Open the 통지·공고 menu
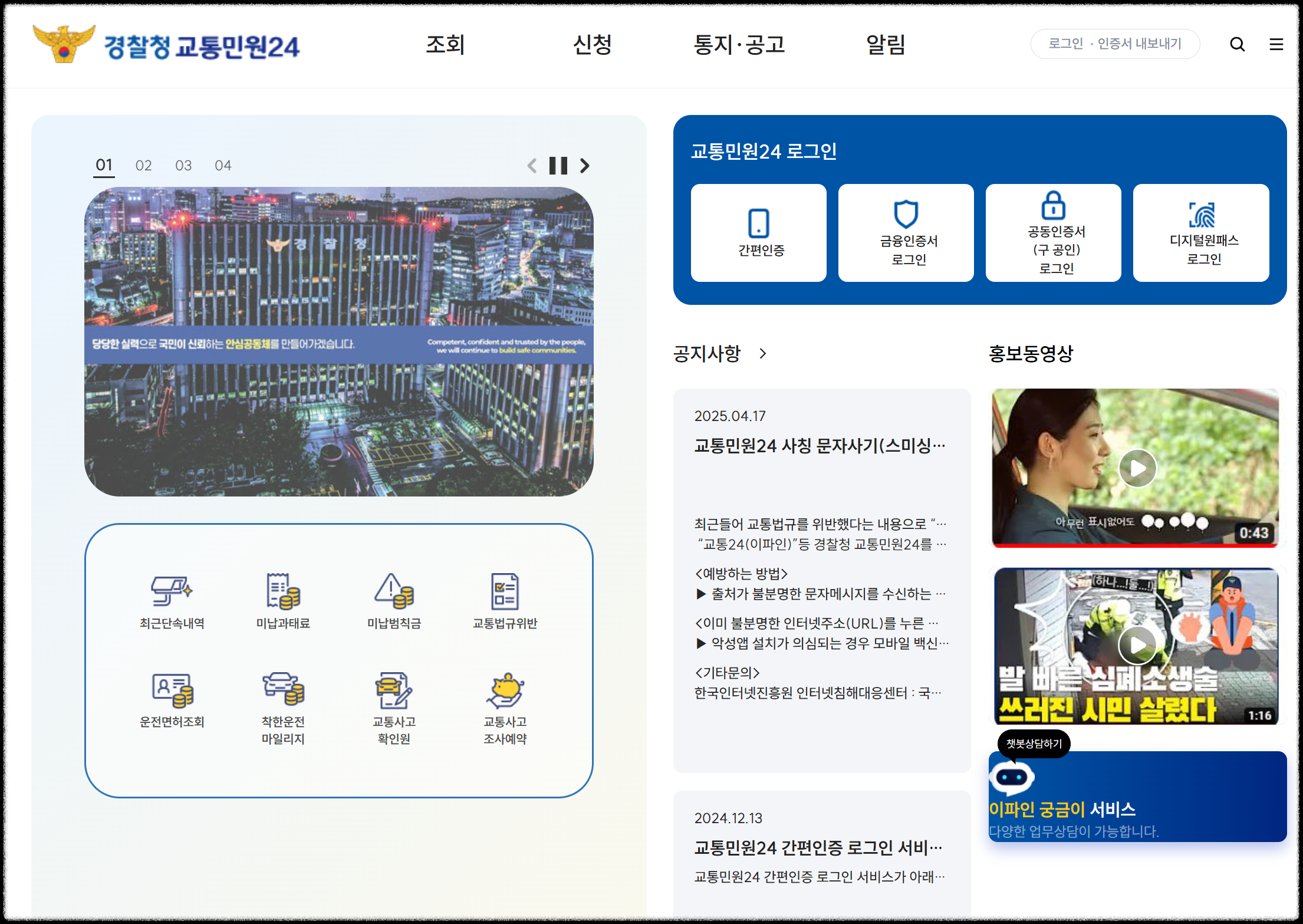 739,45
